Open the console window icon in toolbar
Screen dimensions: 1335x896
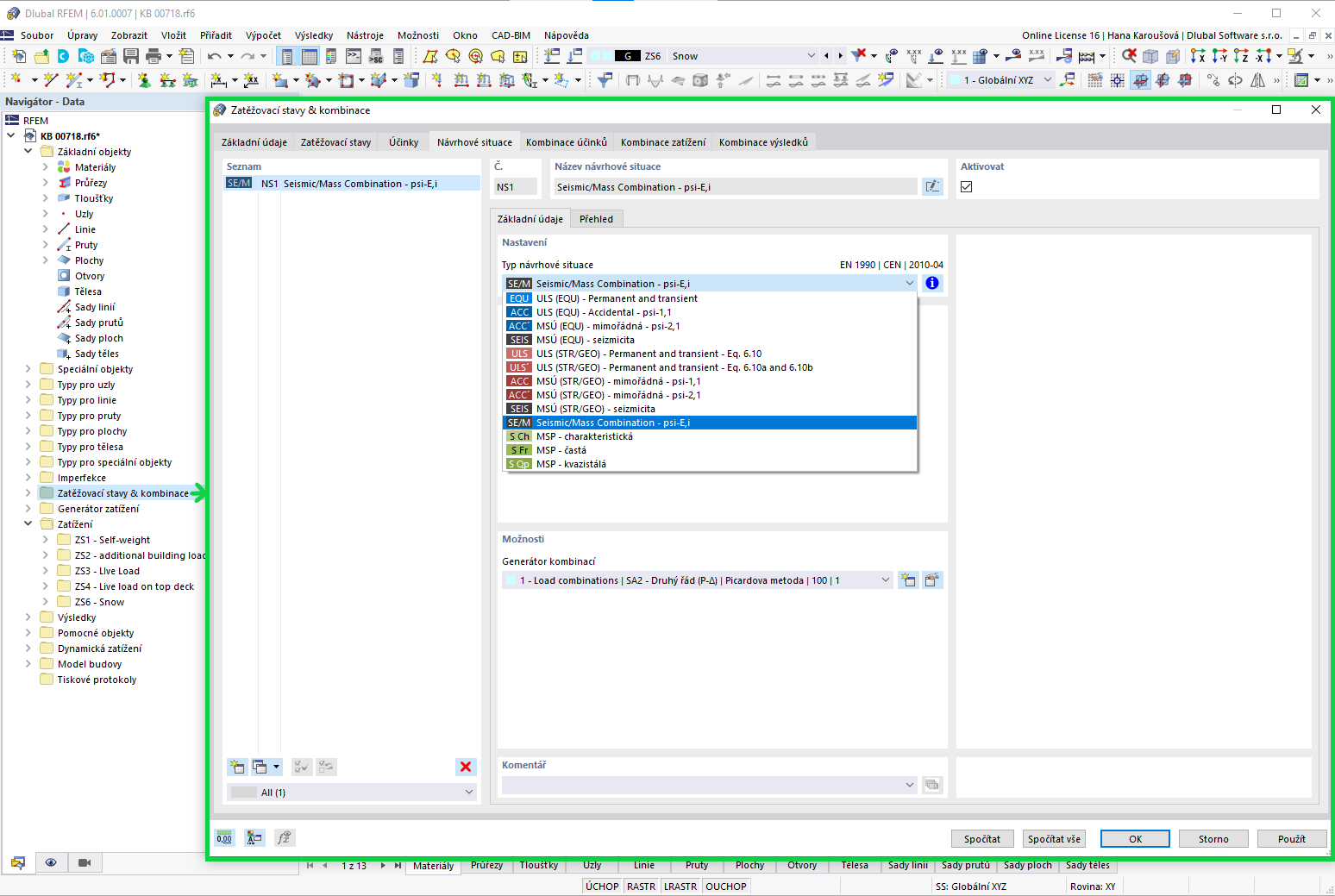(x=354, y=56)
